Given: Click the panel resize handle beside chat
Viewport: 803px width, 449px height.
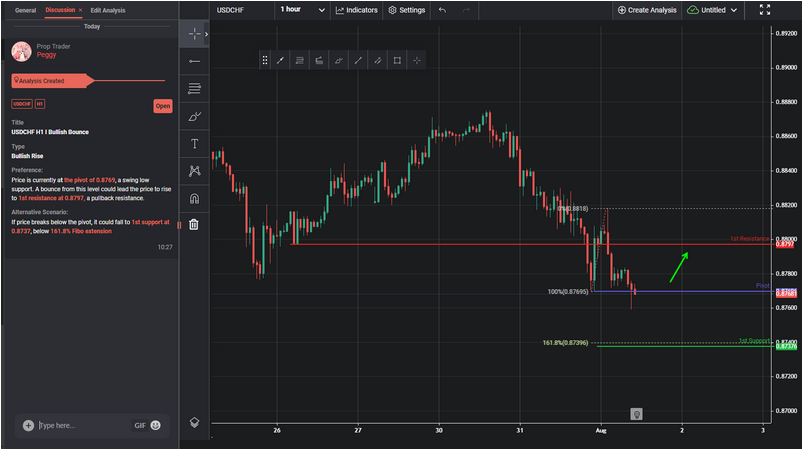Looking at the screenshot, I should pyautogui.click(x=179, y=225).
